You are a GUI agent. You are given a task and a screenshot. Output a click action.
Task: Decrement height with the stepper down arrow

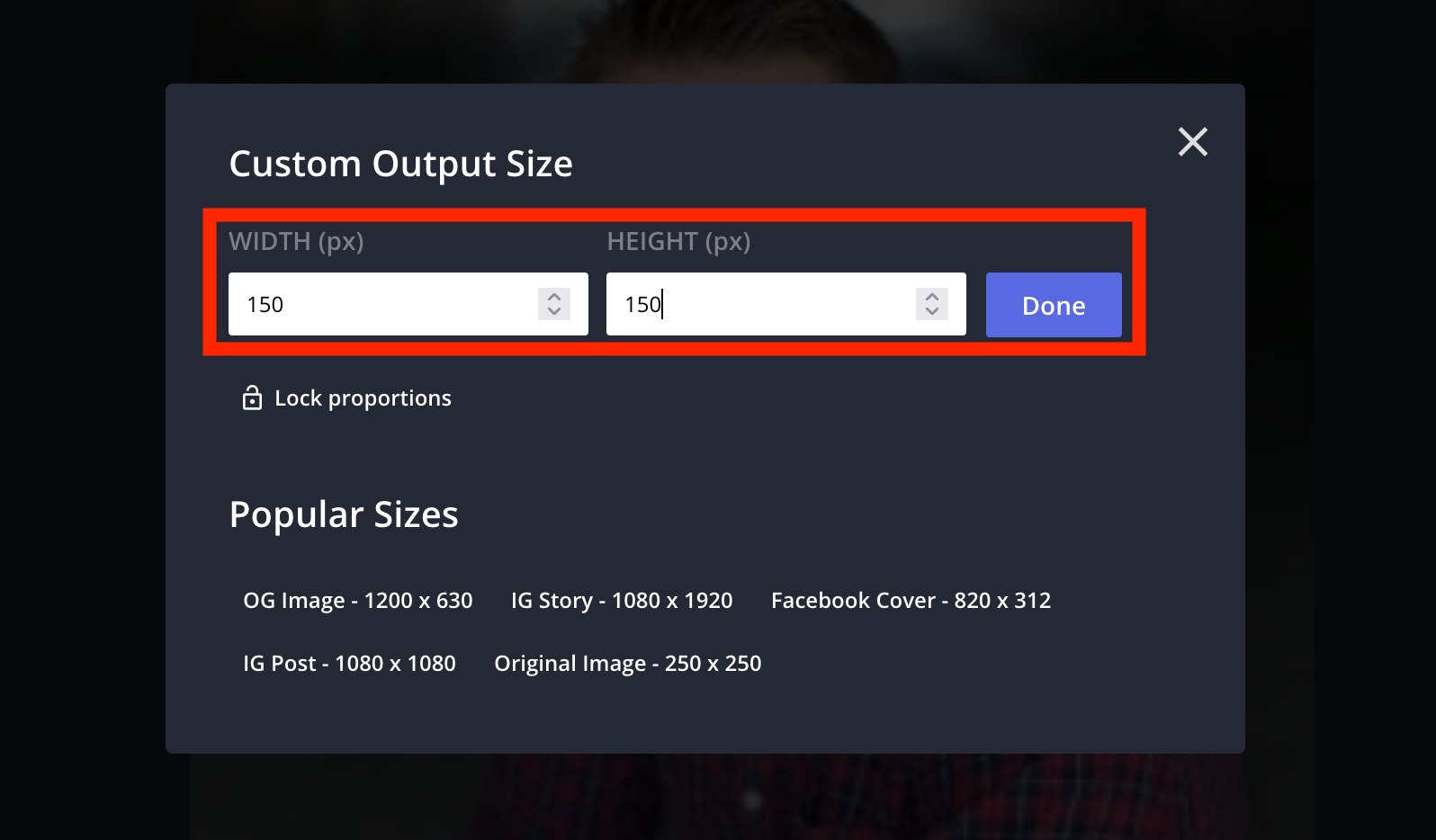tap(932, 312)
